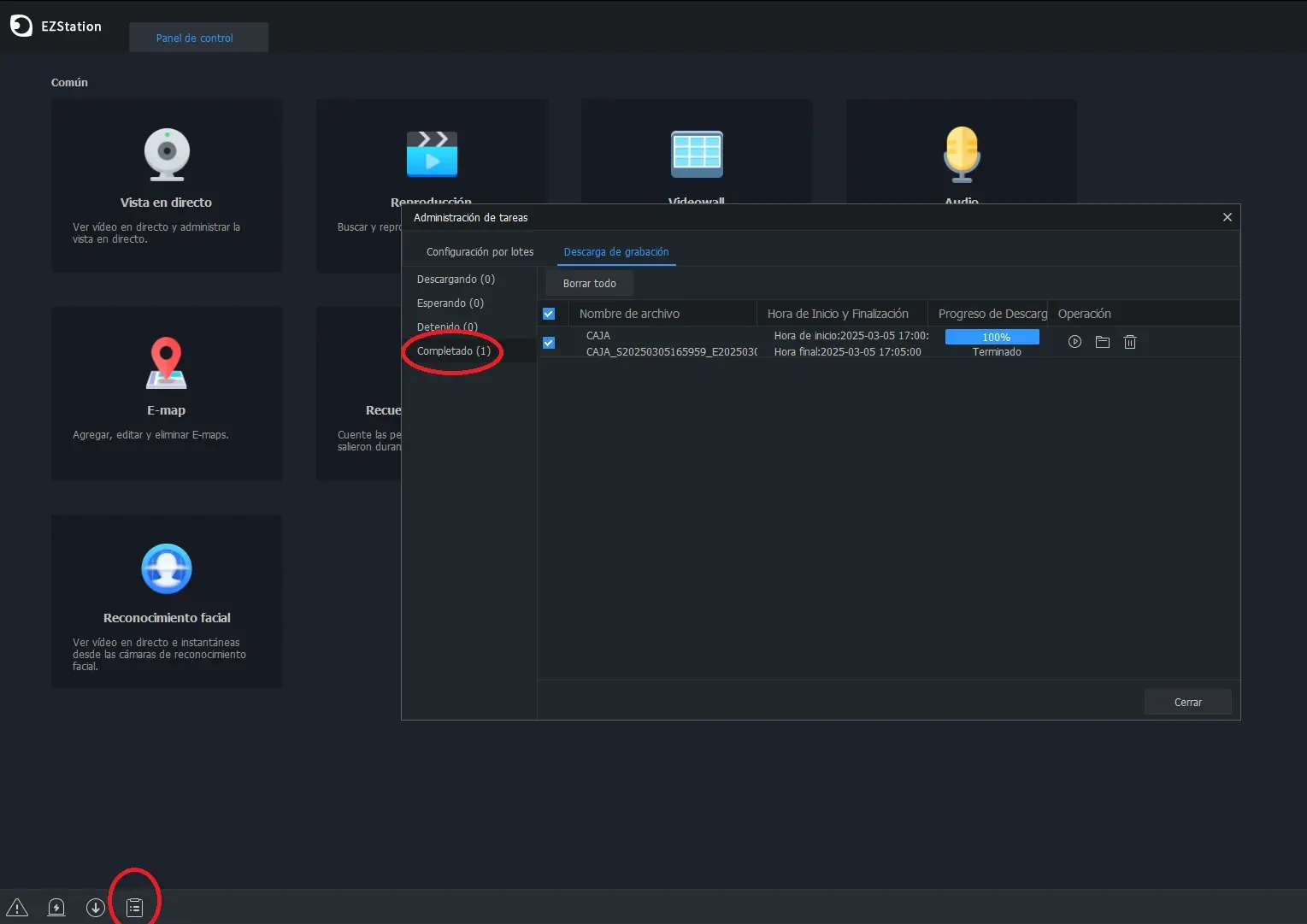This screenshot has width=1307, height=924.
Task: Open the Audio microphone module icon
Action: pyautogui.click(x=962, y=155)
